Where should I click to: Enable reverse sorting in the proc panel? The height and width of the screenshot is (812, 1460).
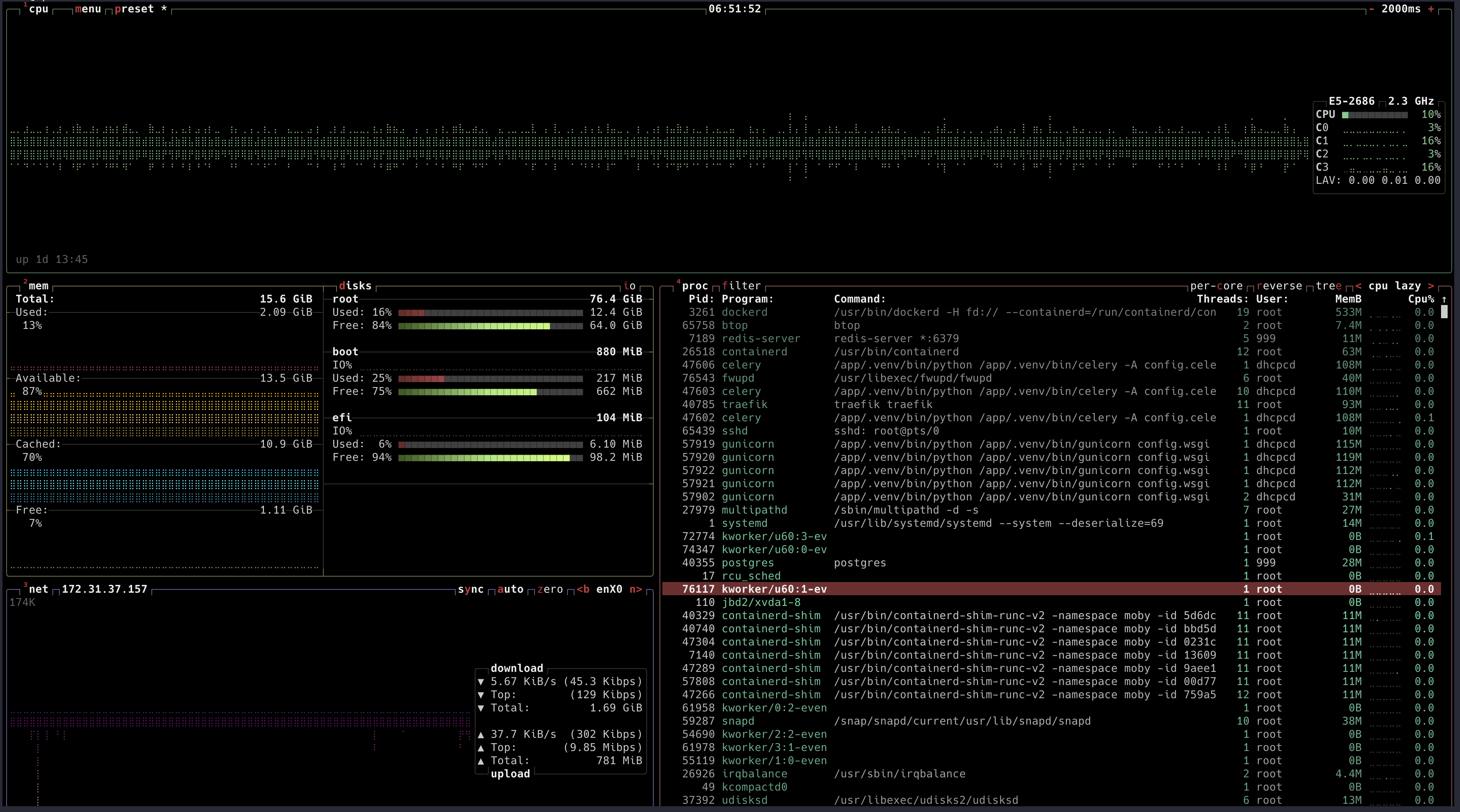1280,285
